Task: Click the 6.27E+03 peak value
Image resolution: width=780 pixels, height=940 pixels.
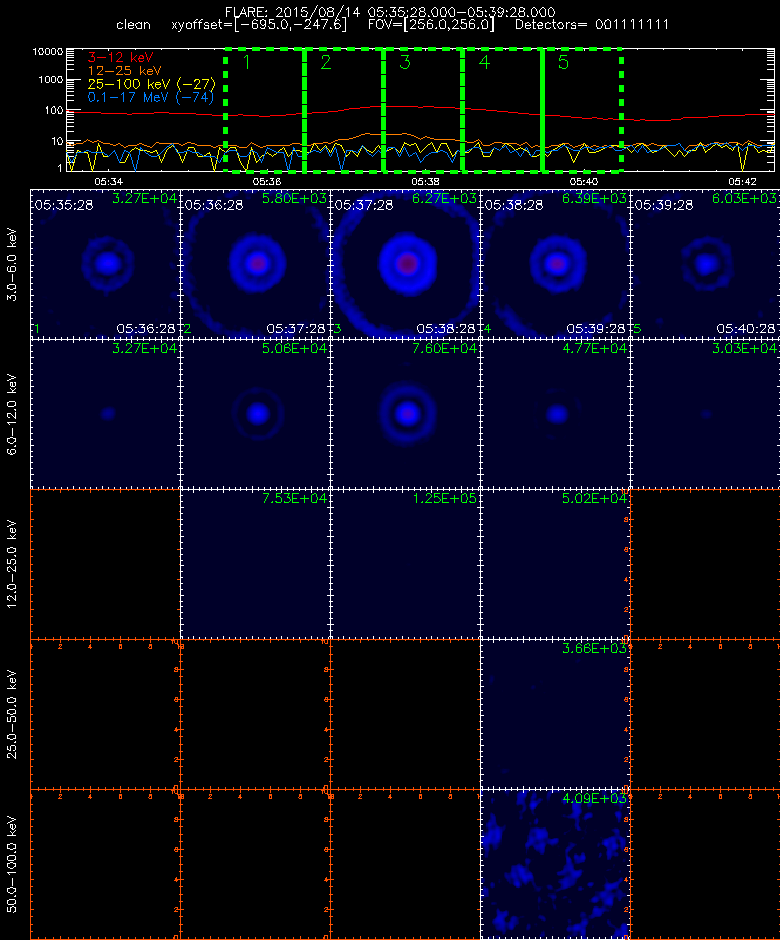Action: click(x=444, y=198)
